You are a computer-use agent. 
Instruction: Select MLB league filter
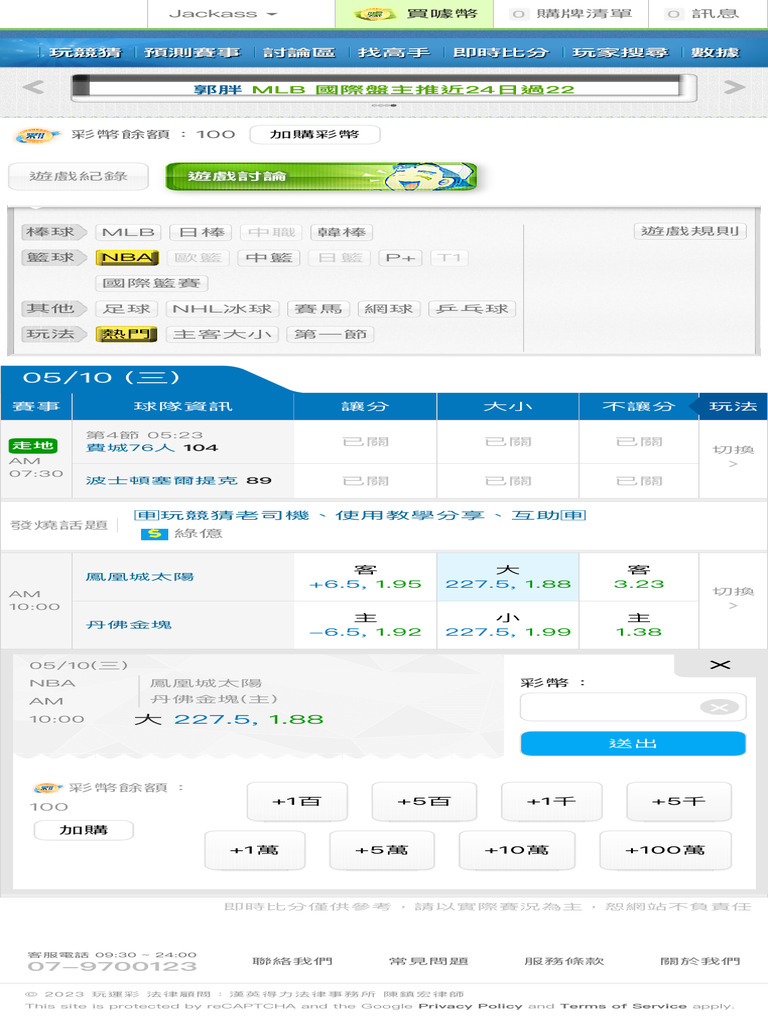tap(128, 232)
